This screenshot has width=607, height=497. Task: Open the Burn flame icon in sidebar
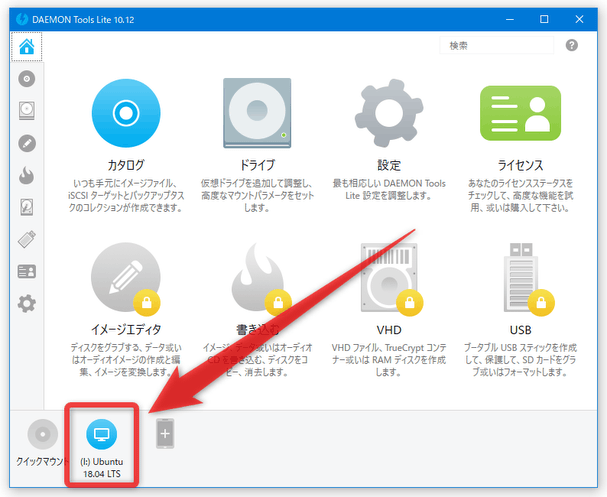tap(26, 175)
